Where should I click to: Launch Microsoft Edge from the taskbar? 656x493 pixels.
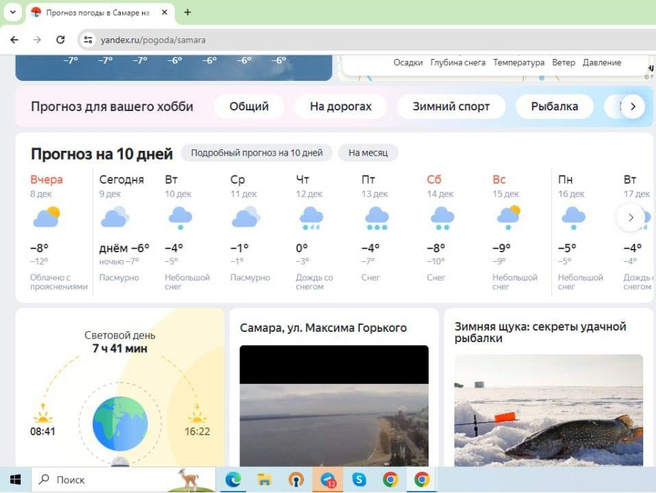point(233,480)
